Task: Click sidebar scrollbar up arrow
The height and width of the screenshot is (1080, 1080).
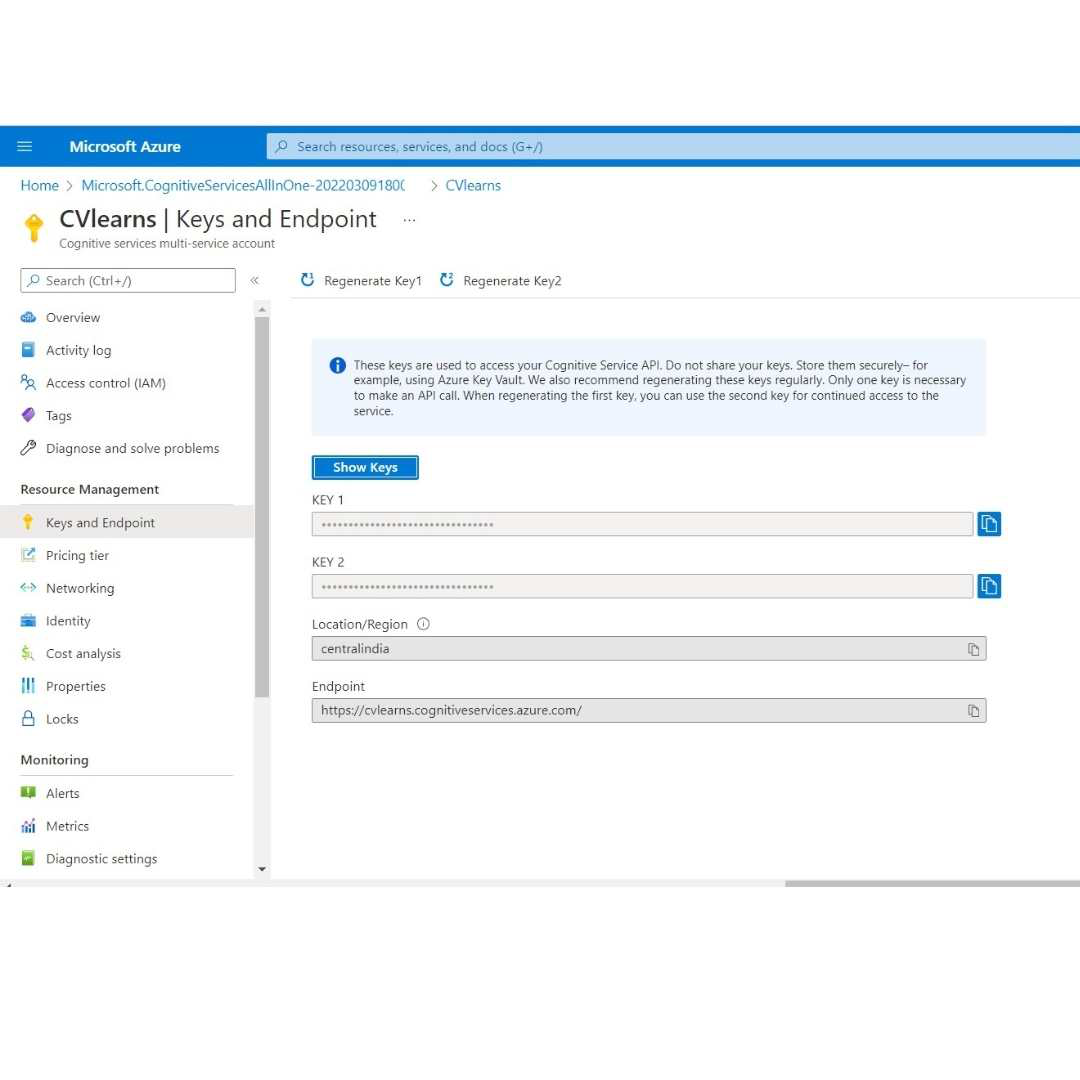Action: click(262, 309)
